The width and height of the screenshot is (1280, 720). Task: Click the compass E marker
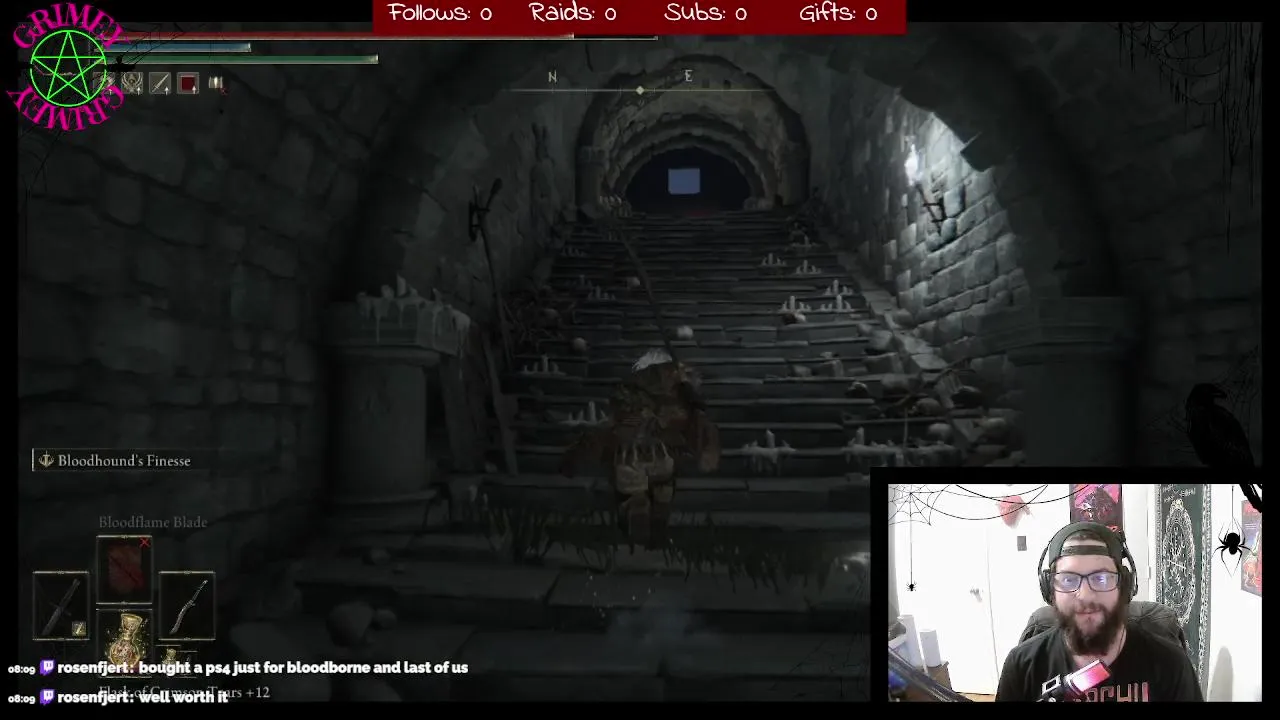688,77
